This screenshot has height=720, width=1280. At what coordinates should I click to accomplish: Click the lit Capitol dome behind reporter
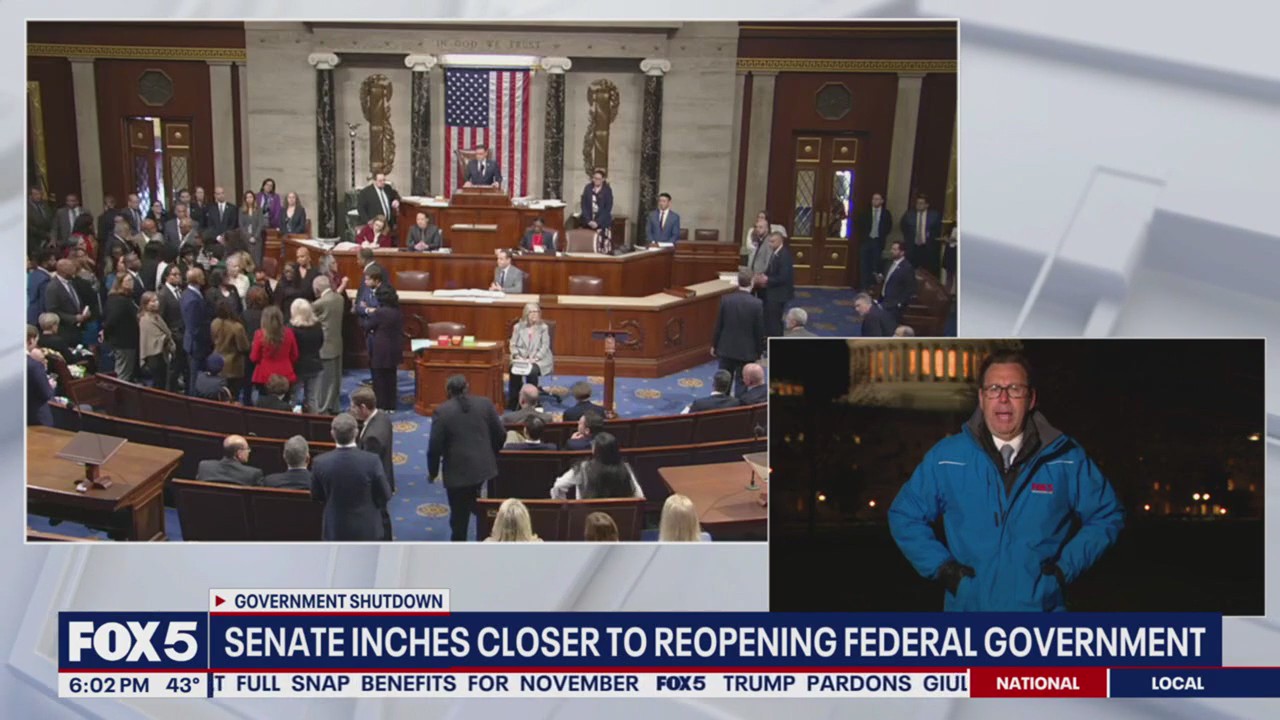pyautogui.click(x=915, y=362)
